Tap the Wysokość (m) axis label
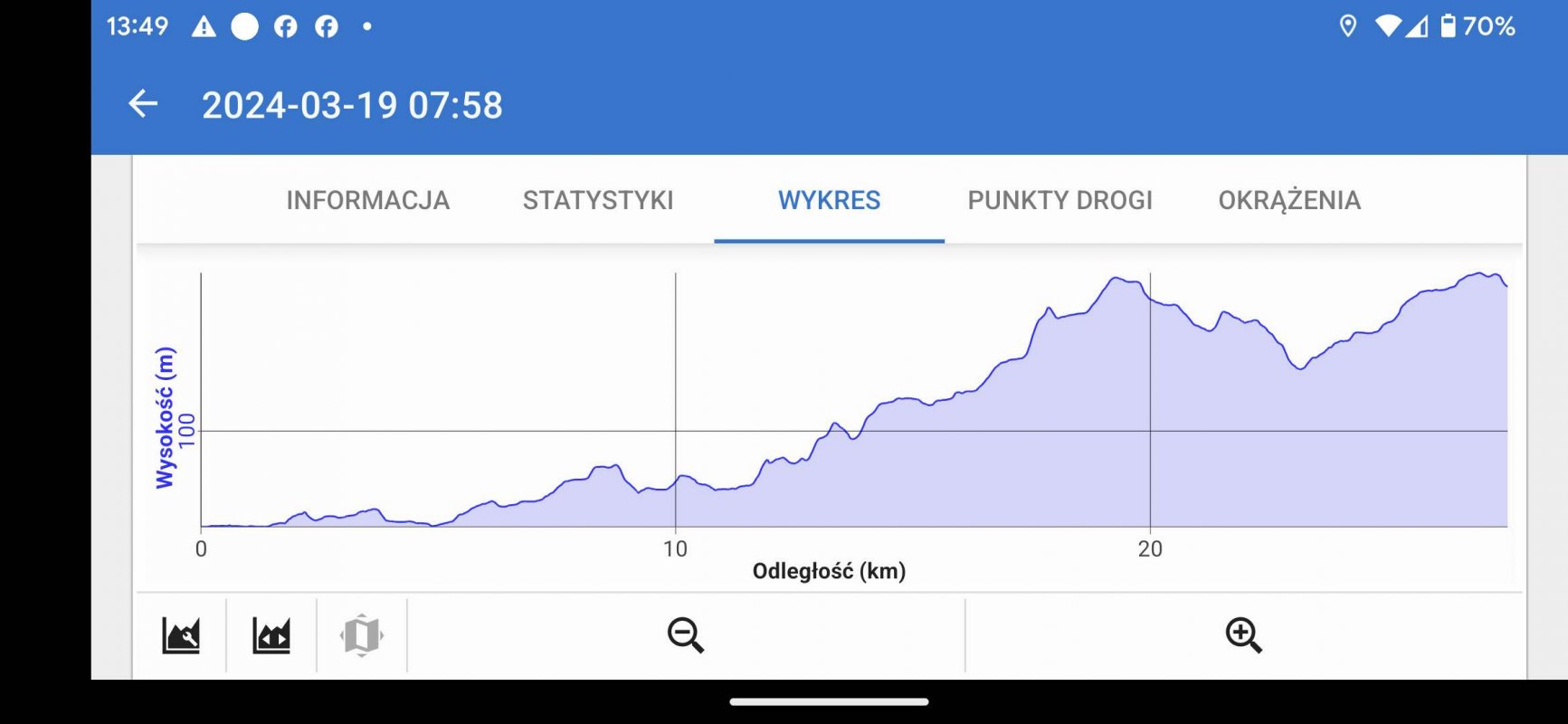The image size is (1568, 724). click(165, 417)
